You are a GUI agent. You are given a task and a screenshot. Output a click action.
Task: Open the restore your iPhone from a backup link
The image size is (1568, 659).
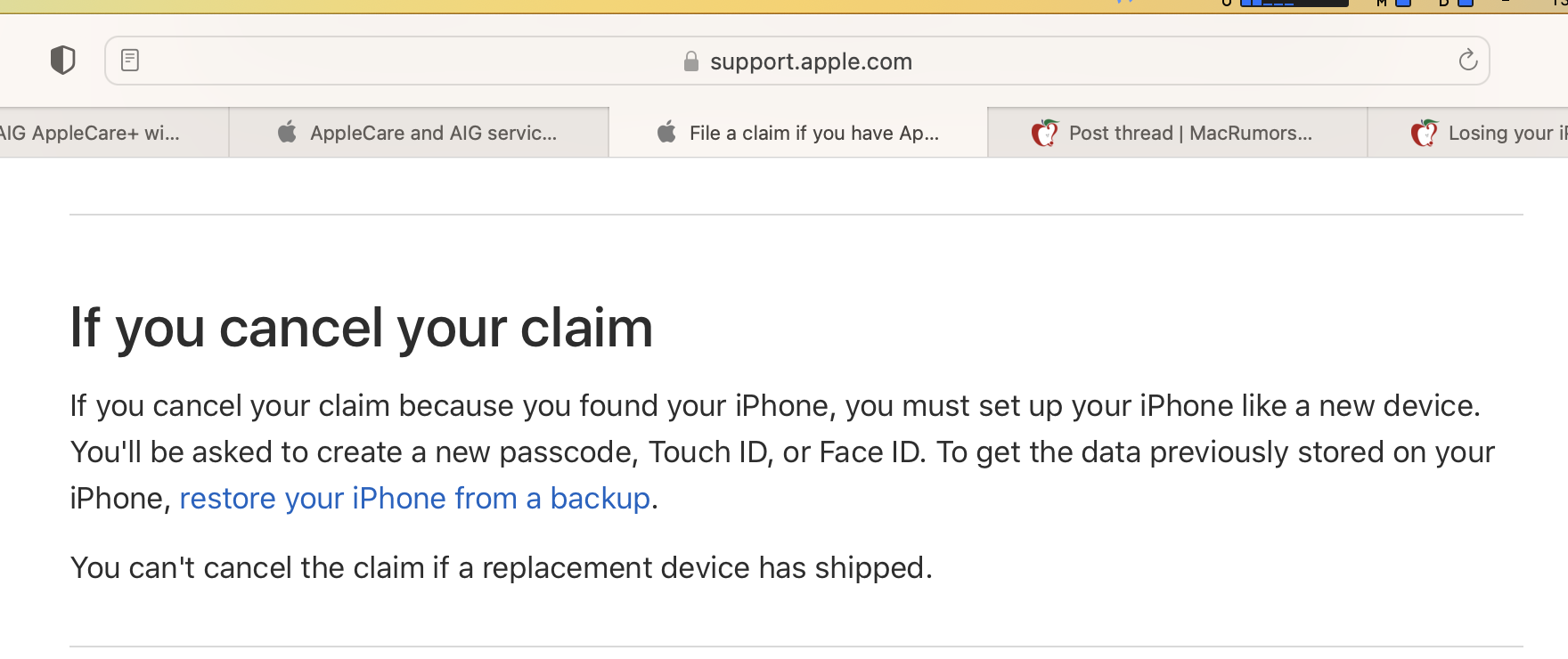tap(414, 499)
